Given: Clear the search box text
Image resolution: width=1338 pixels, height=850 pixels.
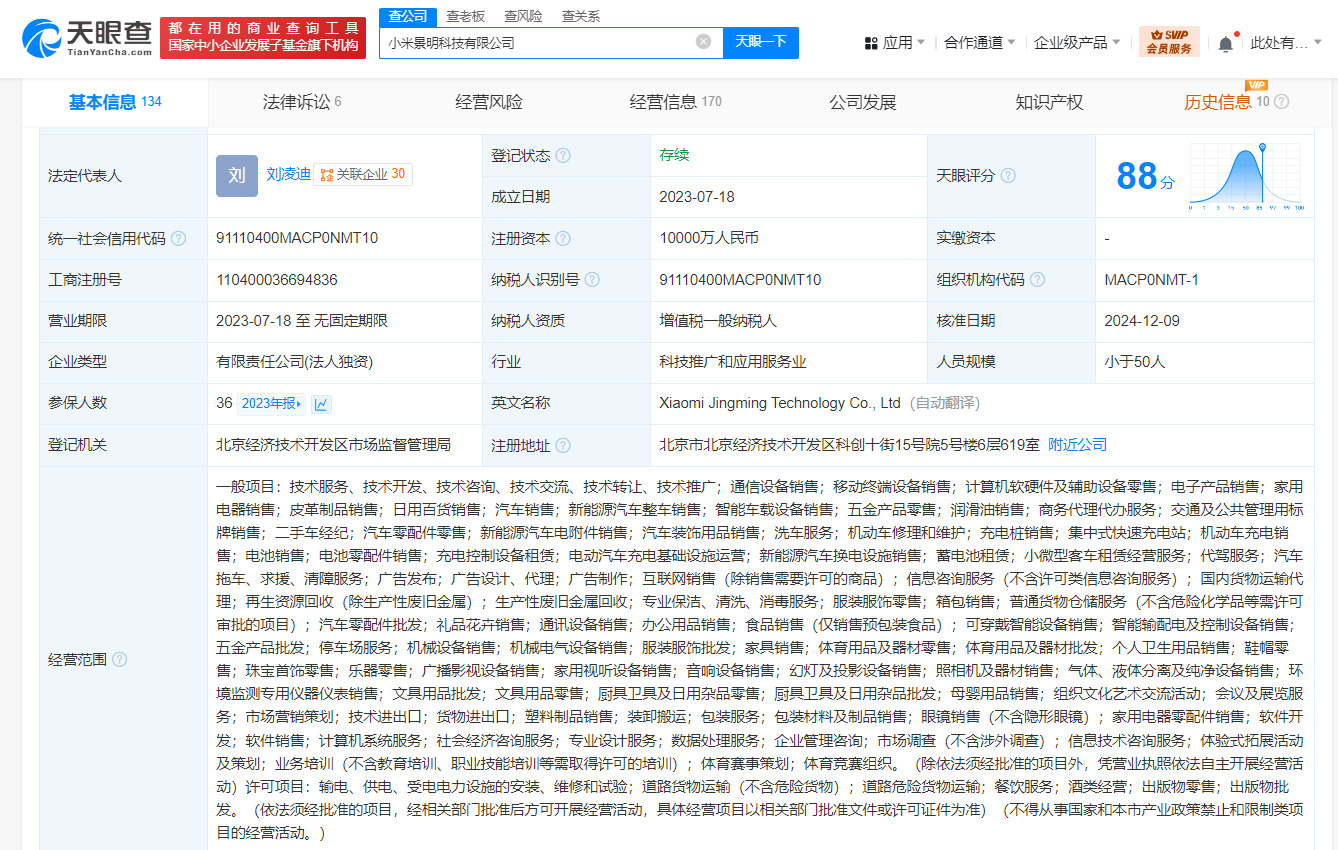Looking at the screenshot, I should [703, 42].
